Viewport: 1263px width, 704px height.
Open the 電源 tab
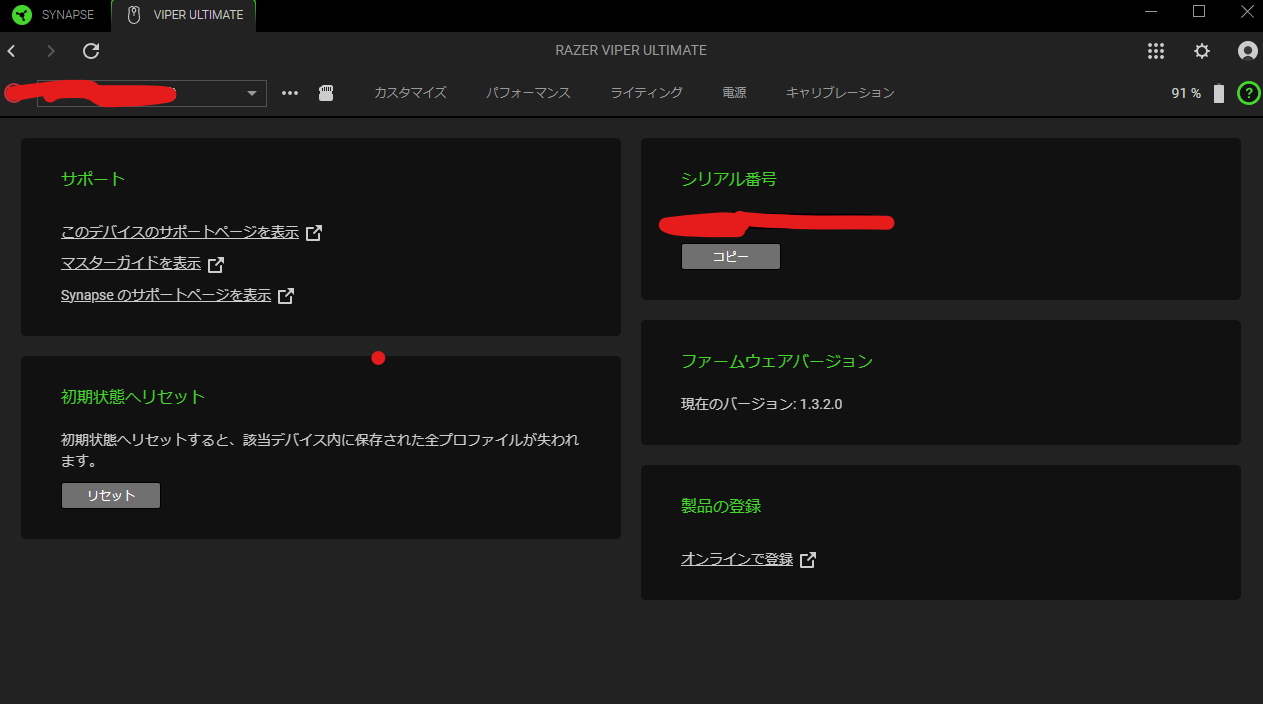(734, 93)
